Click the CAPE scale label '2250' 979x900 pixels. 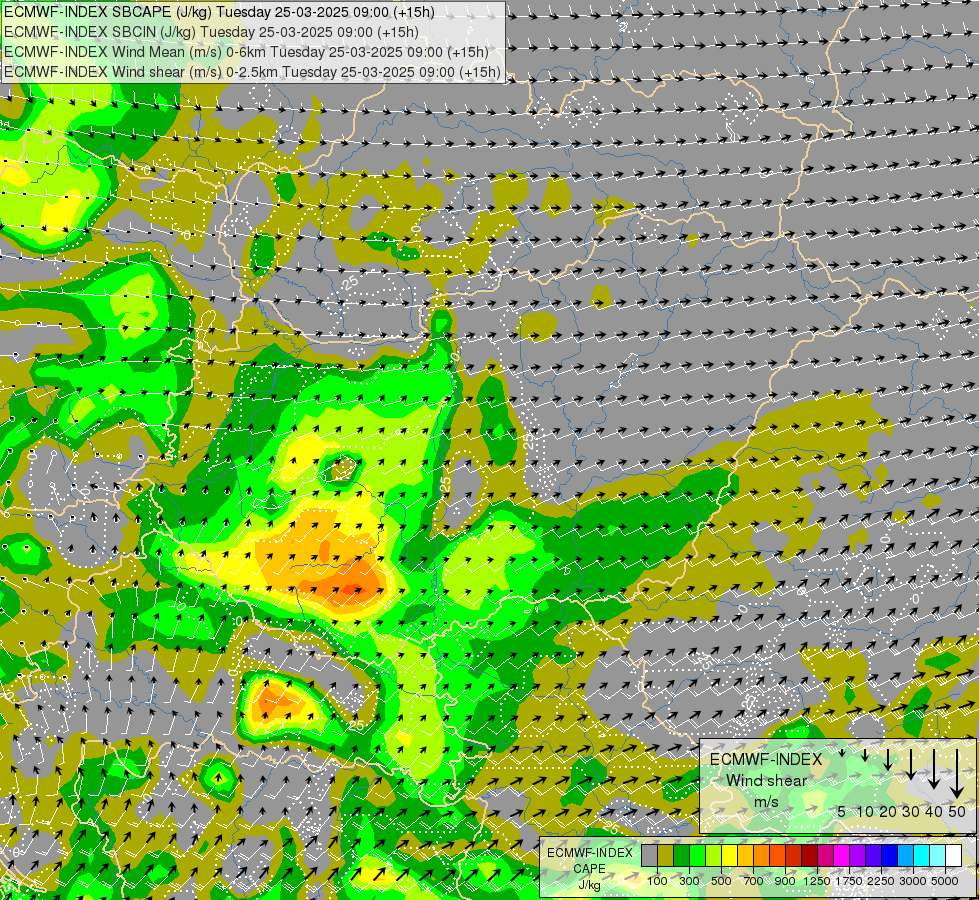tap(881, 881)
